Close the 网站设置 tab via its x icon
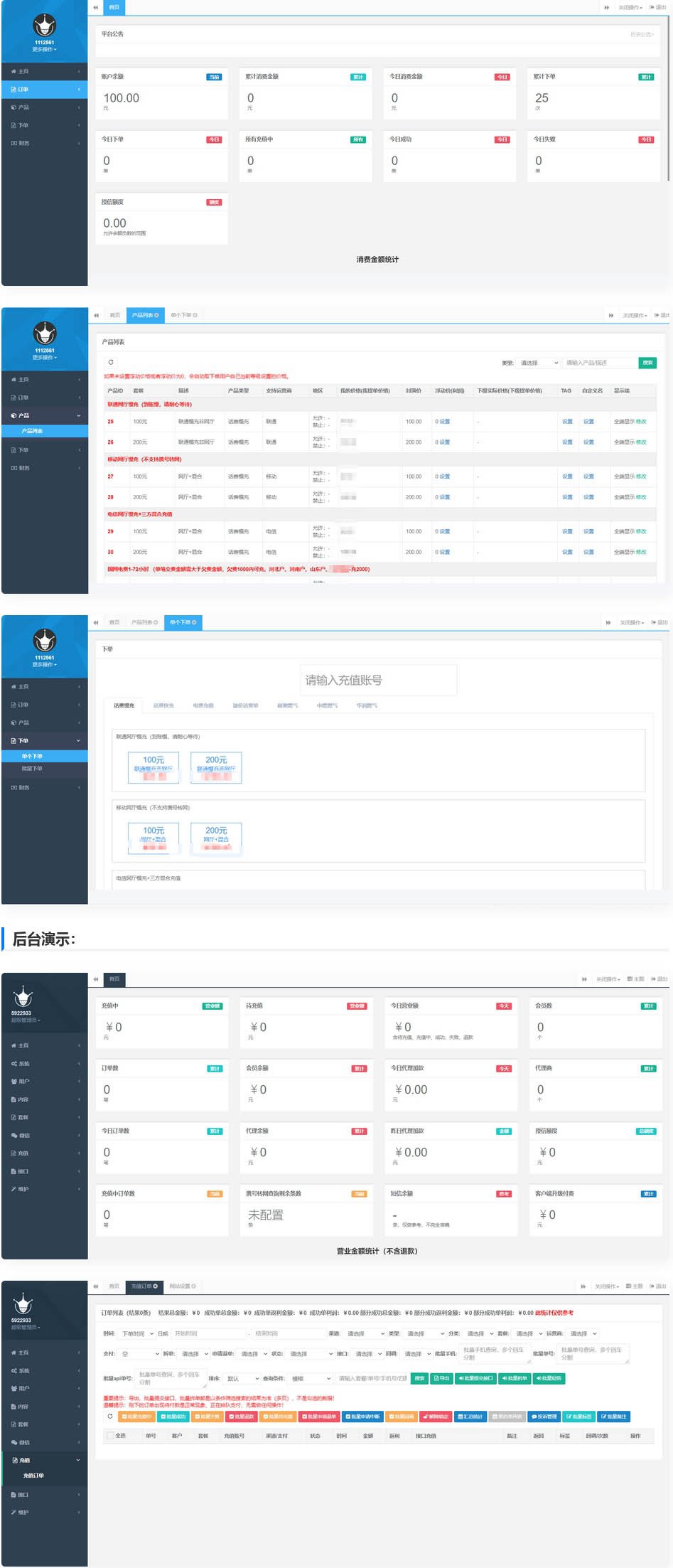673x1568 pixels. pos(193,1286)
